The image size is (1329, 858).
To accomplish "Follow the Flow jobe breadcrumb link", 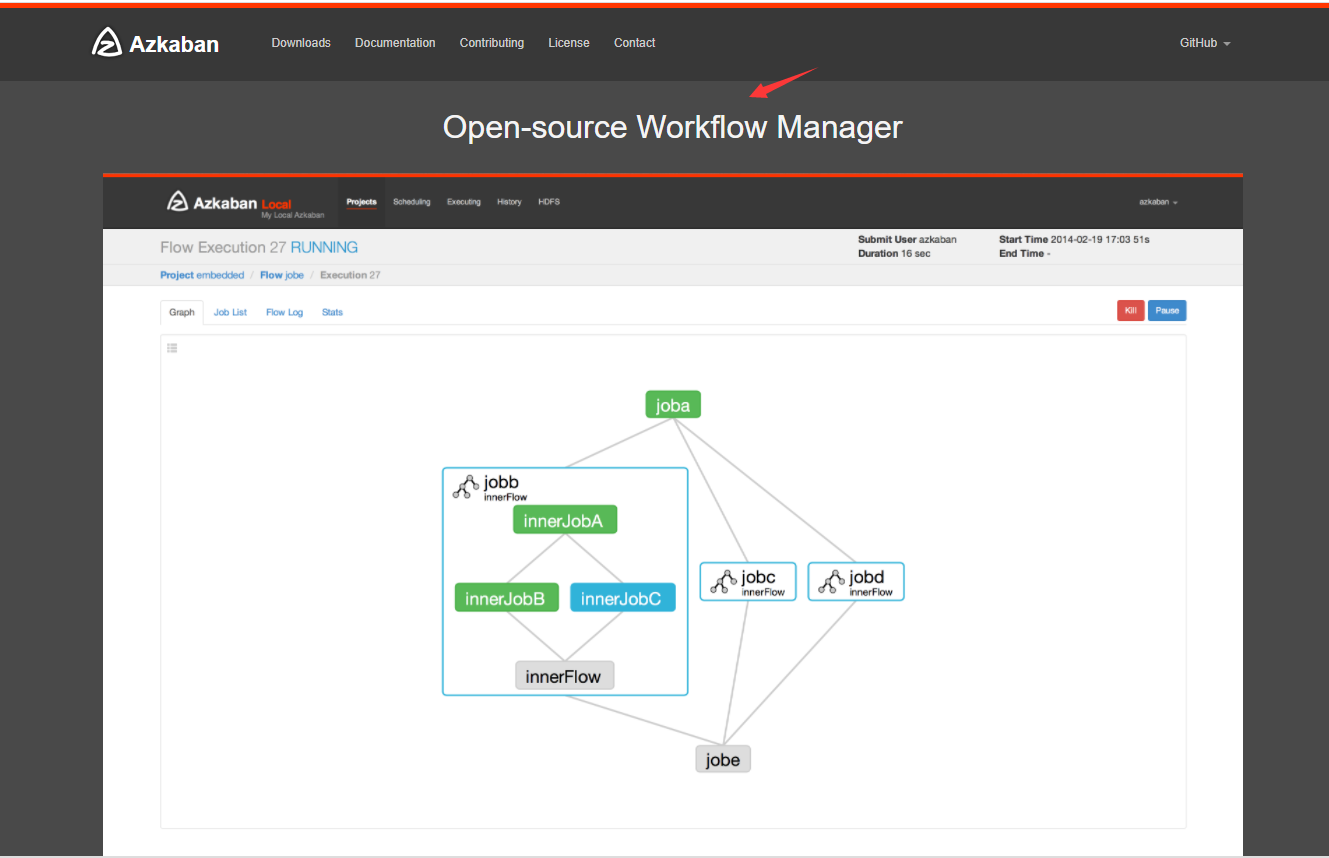I will (x=282, y=275).
